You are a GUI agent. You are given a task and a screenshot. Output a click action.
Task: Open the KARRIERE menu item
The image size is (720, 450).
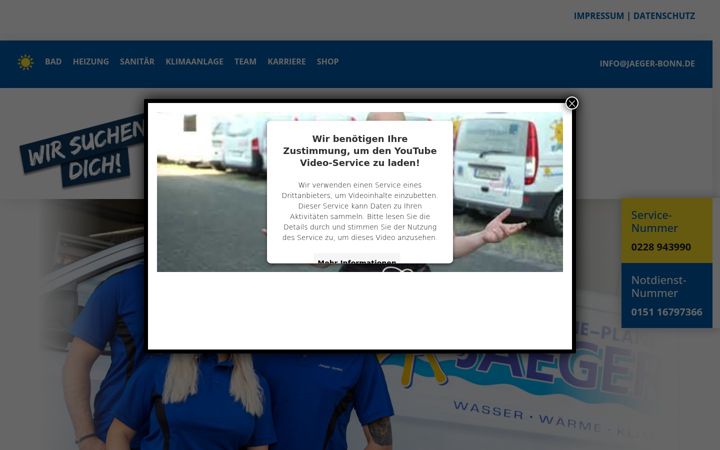coord(287,62)
